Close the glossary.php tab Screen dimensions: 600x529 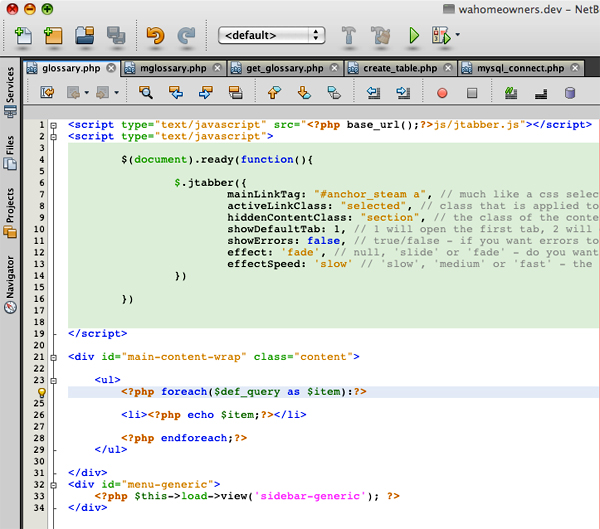(111, 68)
